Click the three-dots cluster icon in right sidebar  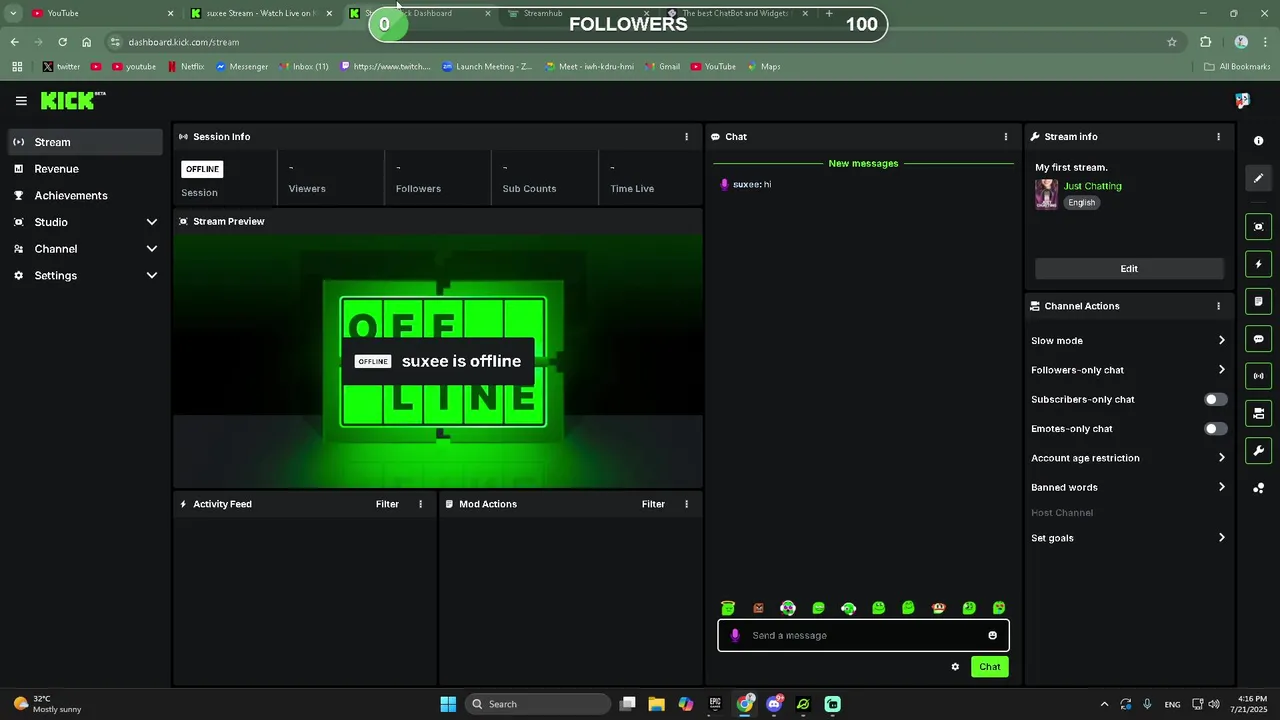pyautogui.click(x=1258, y=488)
